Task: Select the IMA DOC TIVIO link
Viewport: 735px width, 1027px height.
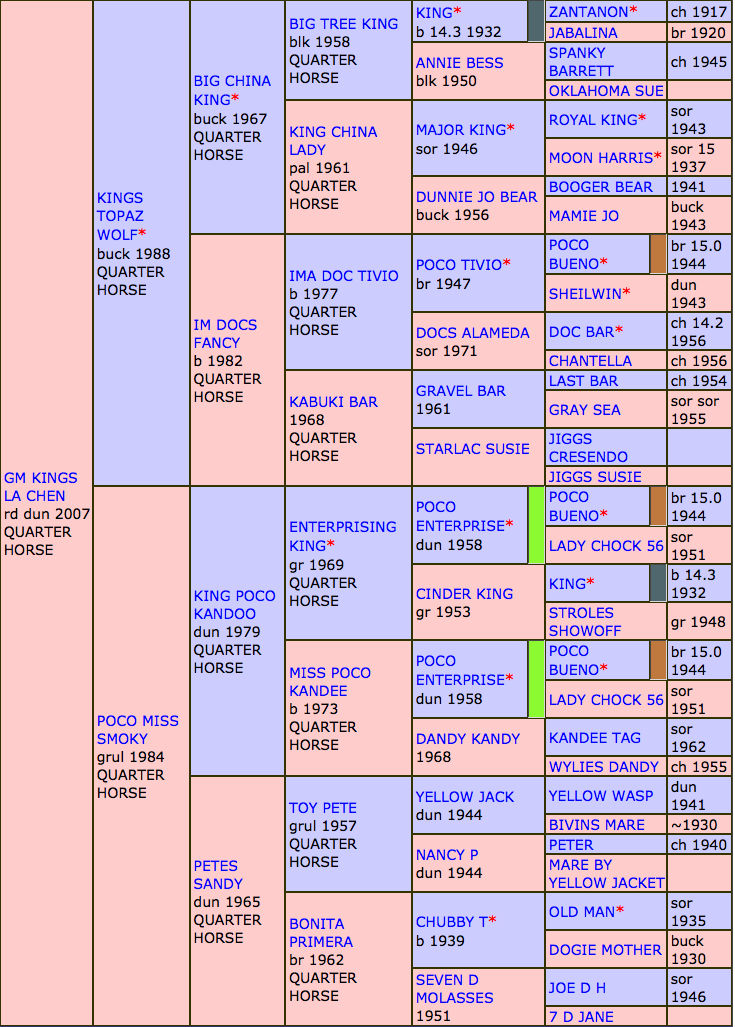Action: pos(343,276)
